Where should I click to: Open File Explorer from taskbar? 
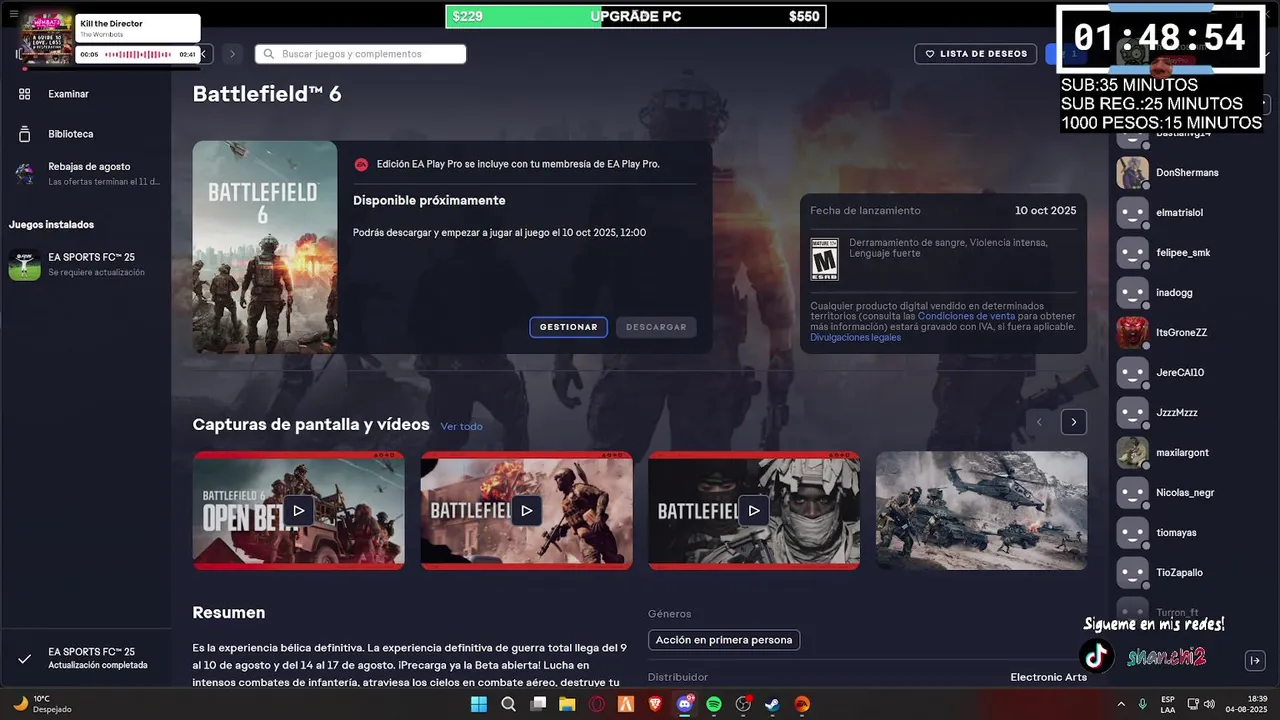[x=567, y=704]
